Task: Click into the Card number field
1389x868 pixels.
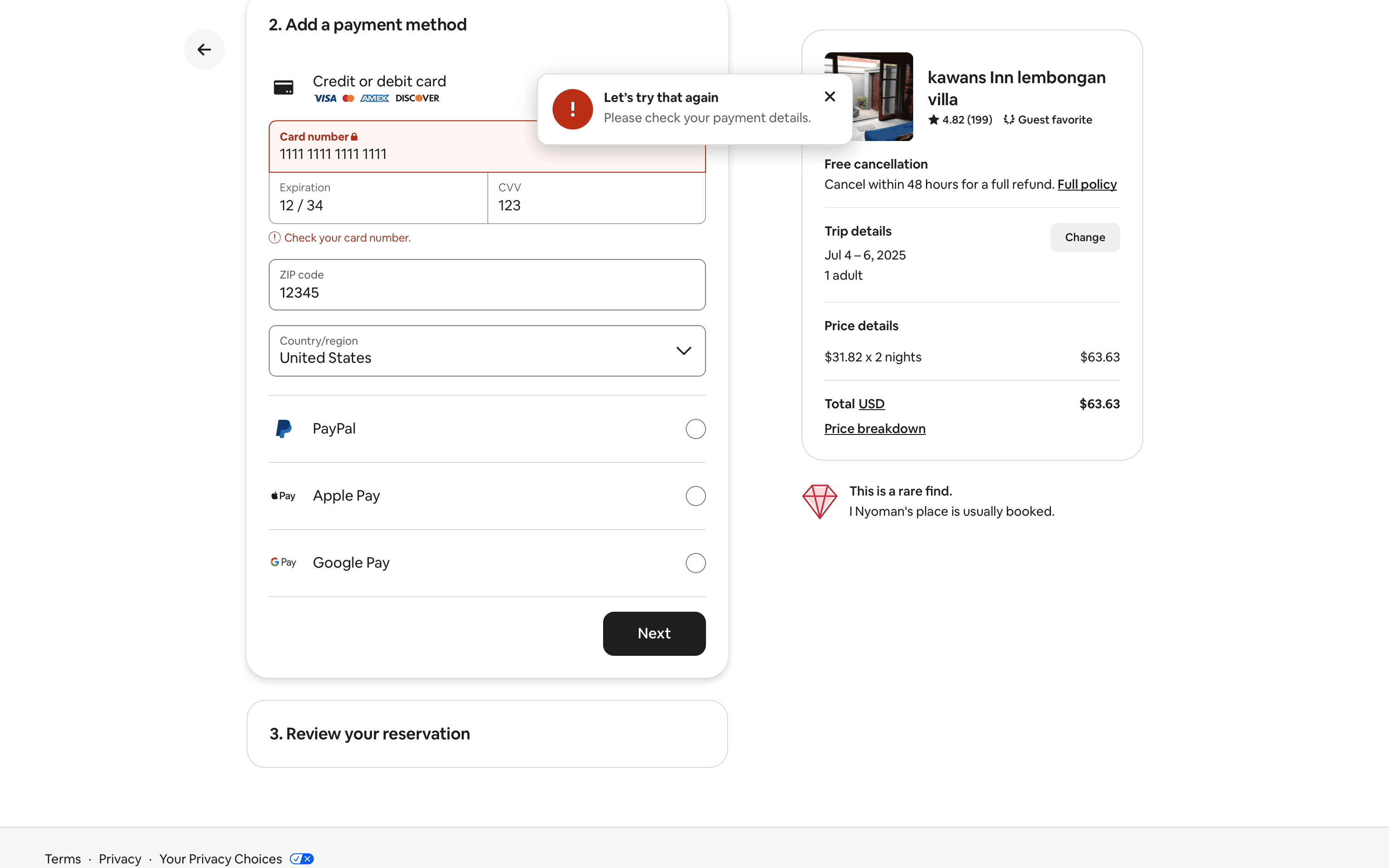Action: click(x=402, y=153)
